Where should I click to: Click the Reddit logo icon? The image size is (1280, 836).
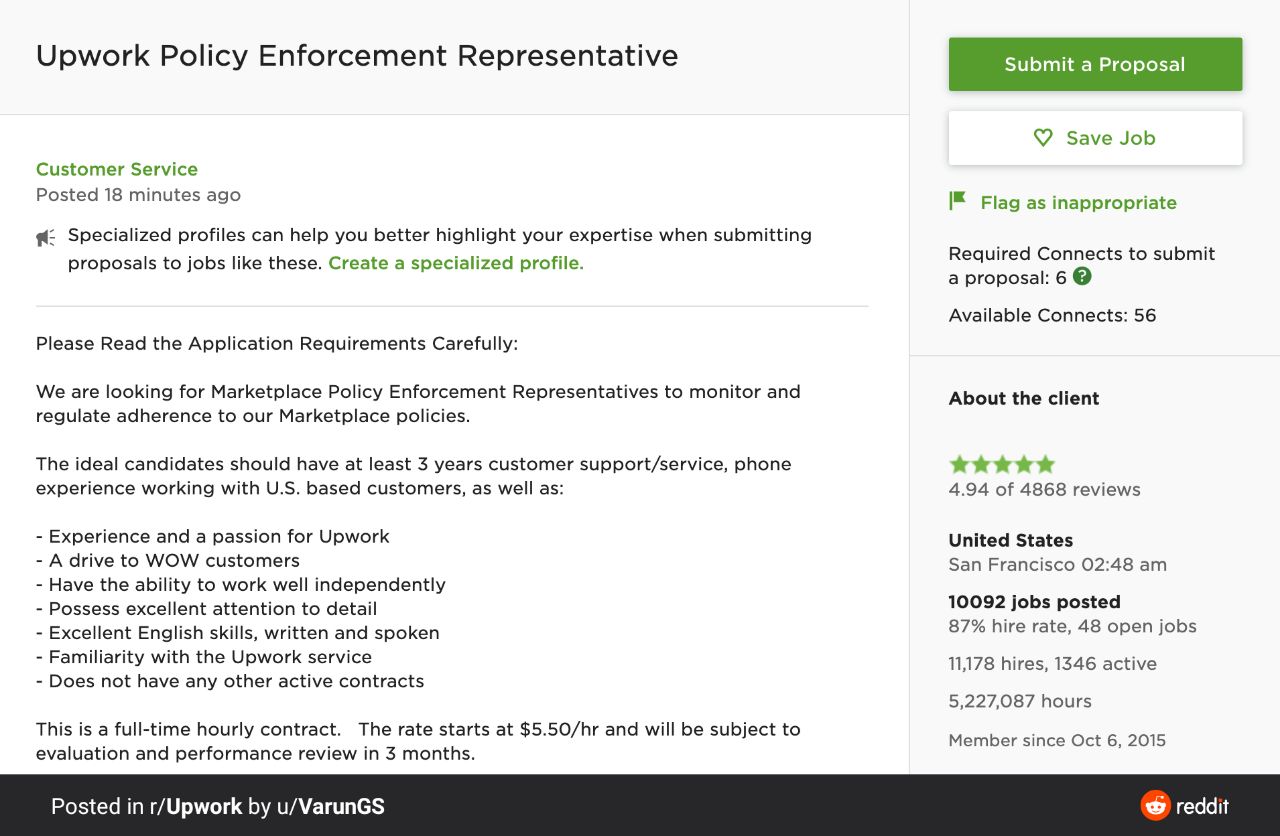(x=1155, y=805)
